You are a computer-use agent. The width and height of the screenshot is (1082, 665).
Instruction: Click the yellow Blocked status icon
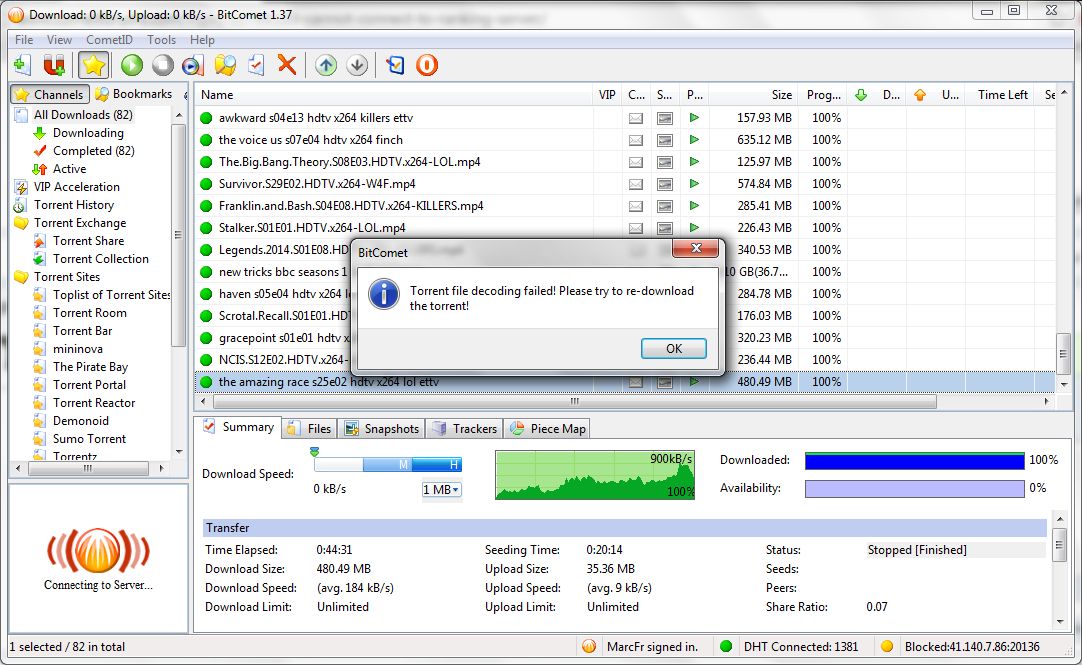[887, 646]
